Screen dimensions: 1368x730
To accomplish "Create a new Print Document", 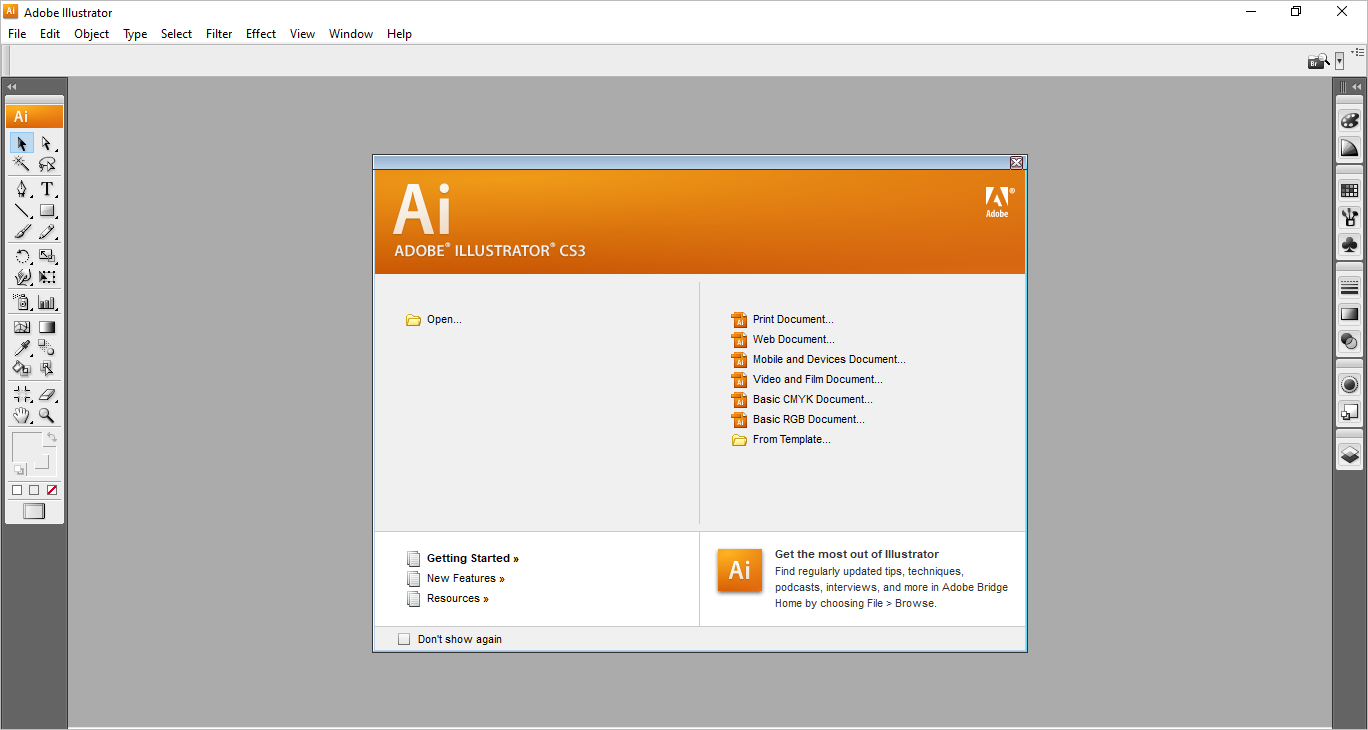I will 792,319.
